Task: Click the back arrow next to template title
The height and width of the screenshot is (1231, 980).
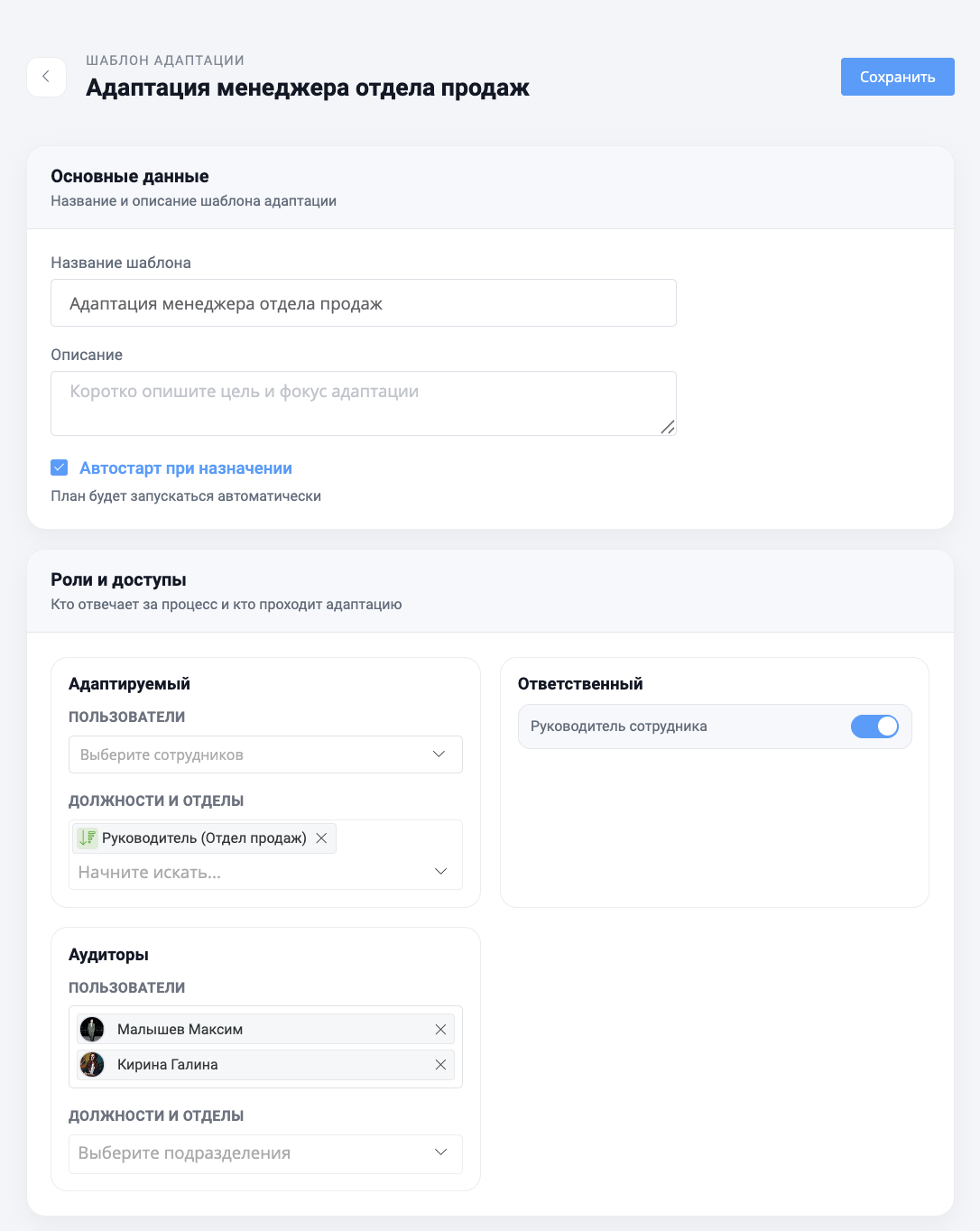Action: [x=46, y=77]
